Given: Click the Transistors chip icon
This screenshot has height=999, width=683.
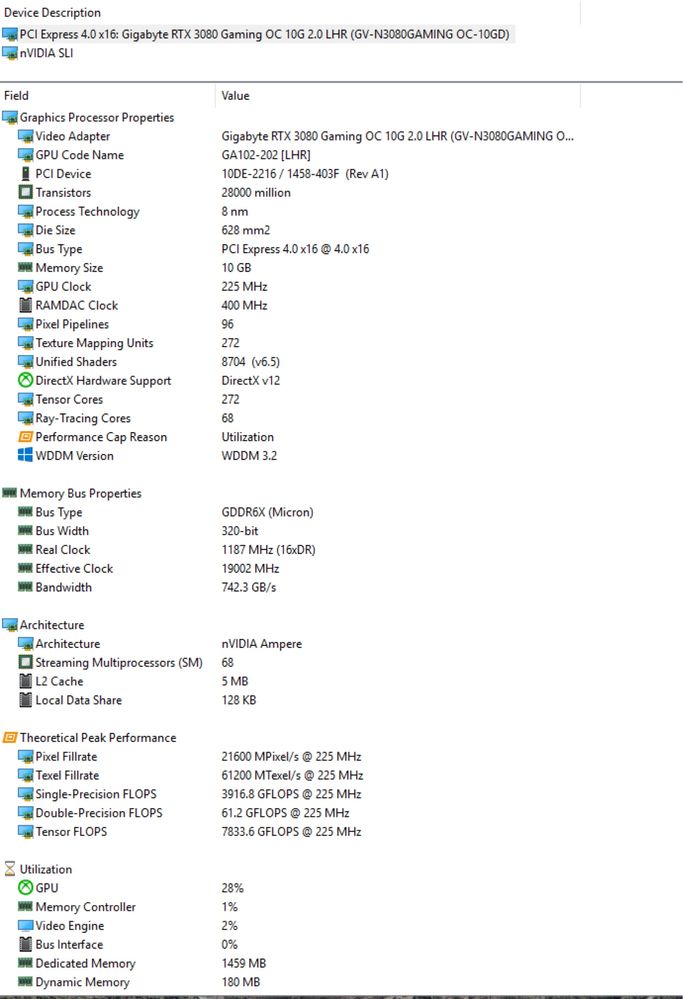Looking at the screenshot, I should (x=25, y=192).
